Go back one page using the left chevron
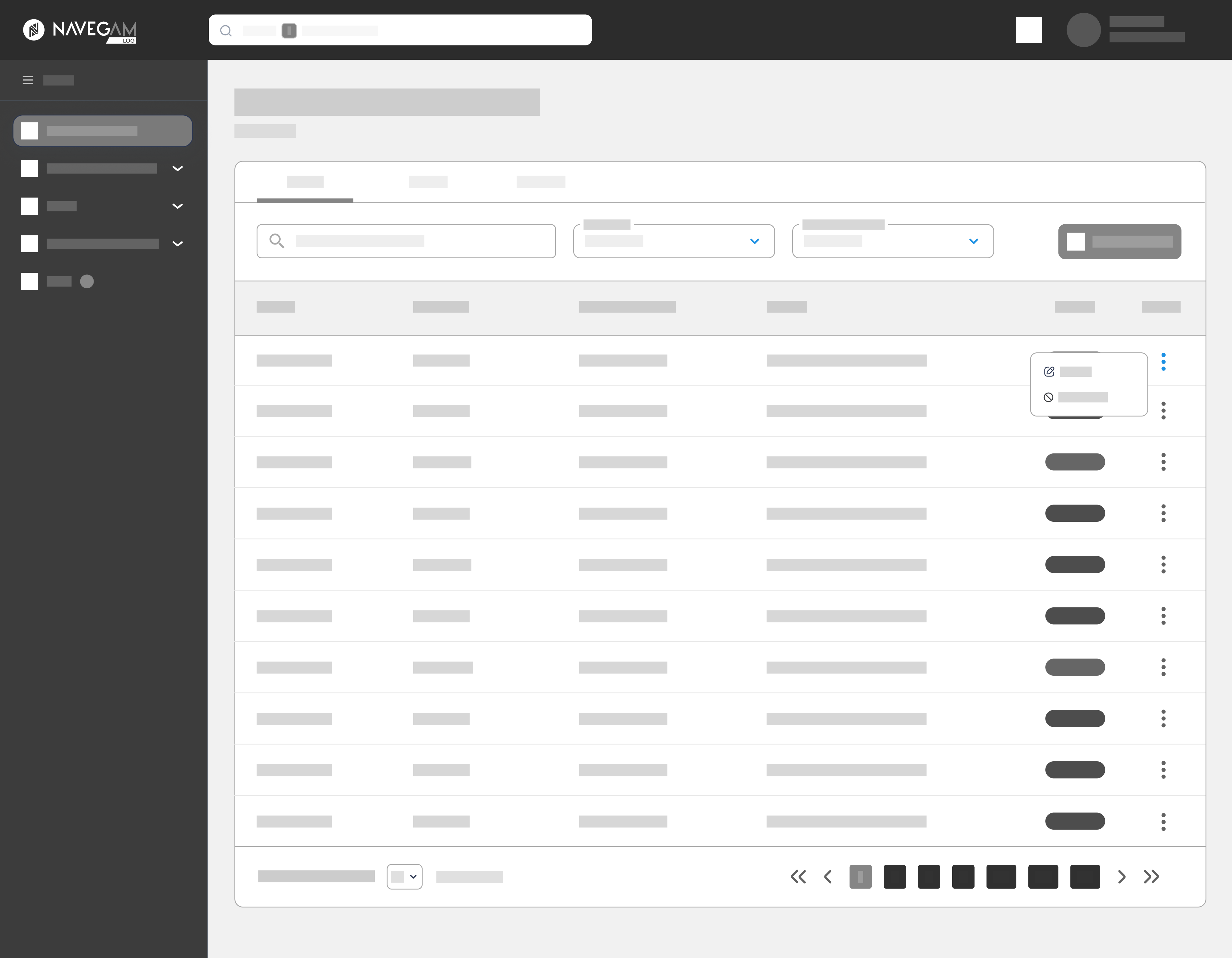Screen dimensions: 1232x958 pyautogui.click(x=827, y=877)
